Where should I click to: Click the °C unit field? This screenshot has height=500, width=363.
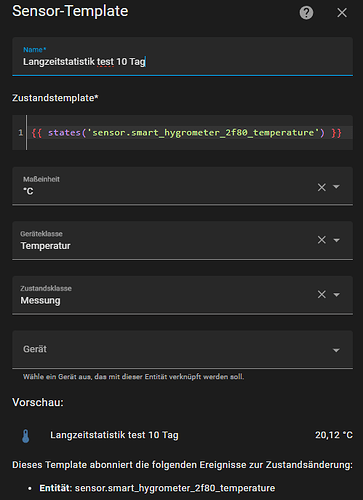point(182,186)
